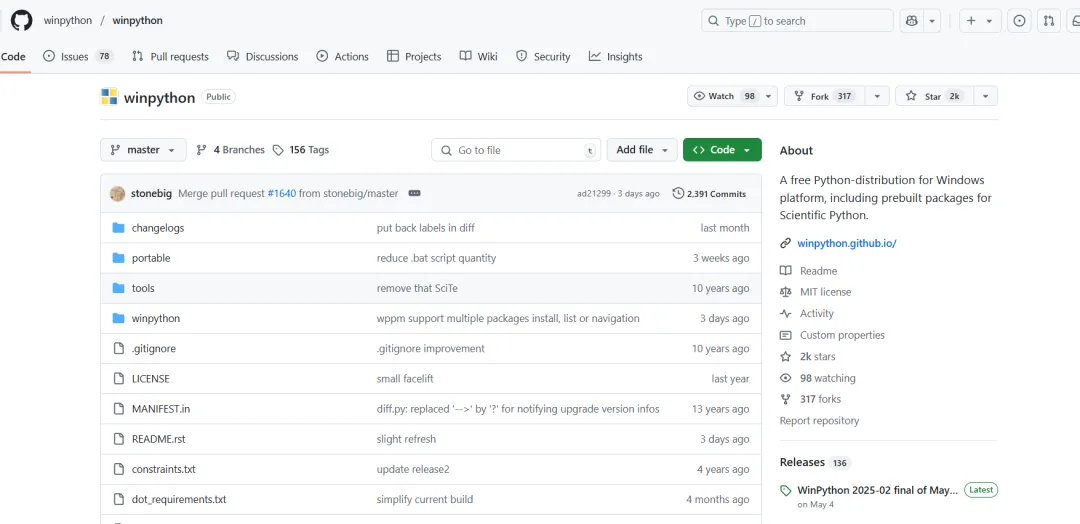Open the pull requests icon in header
This screenshot has height=524, width=1080.
1049,21
